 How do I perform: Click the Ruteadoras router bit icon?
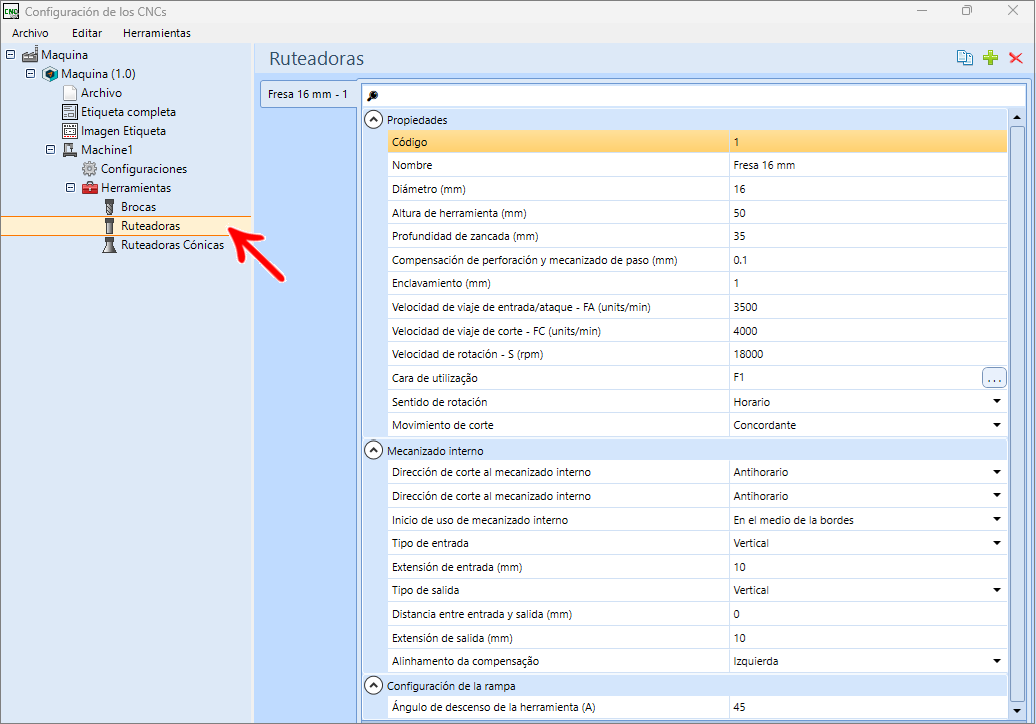click(110, 226)
